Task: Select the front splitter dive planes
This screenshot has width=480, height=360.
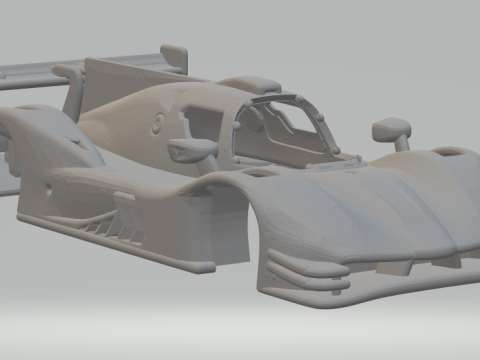Action: (x=308, y=270)
